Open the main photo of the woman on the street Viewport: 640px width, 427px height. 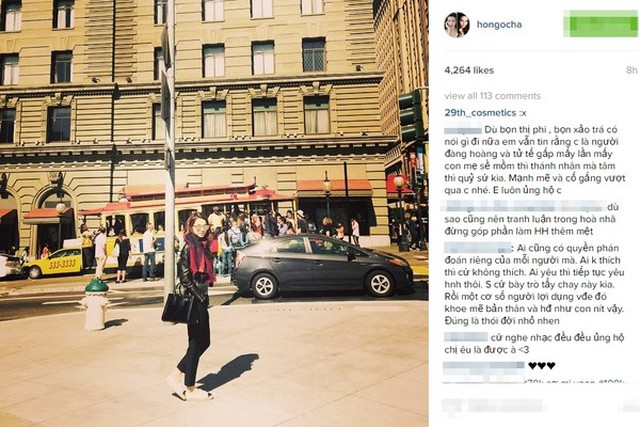point(214,214)
